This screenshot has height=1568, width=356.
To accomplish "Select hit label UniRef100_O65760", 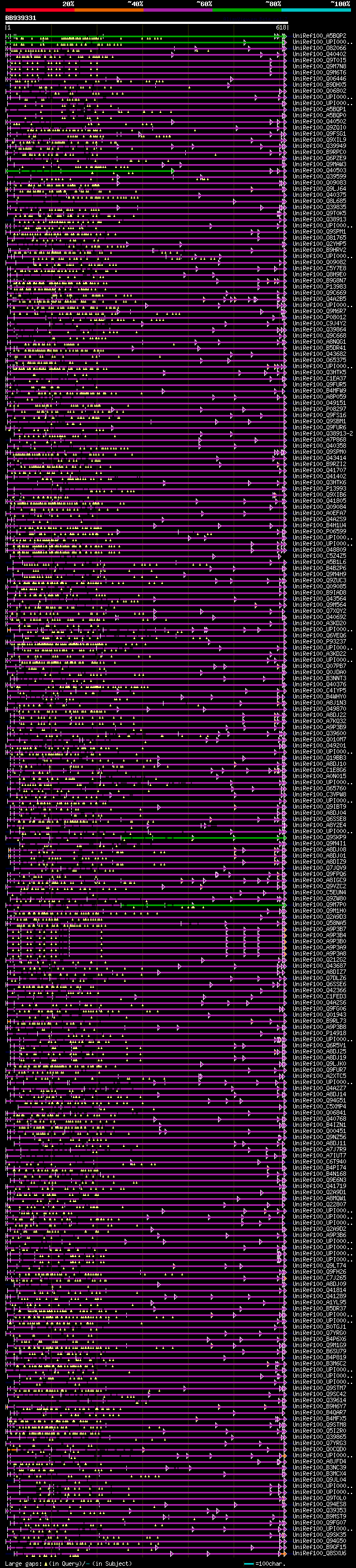I will 319,788.
